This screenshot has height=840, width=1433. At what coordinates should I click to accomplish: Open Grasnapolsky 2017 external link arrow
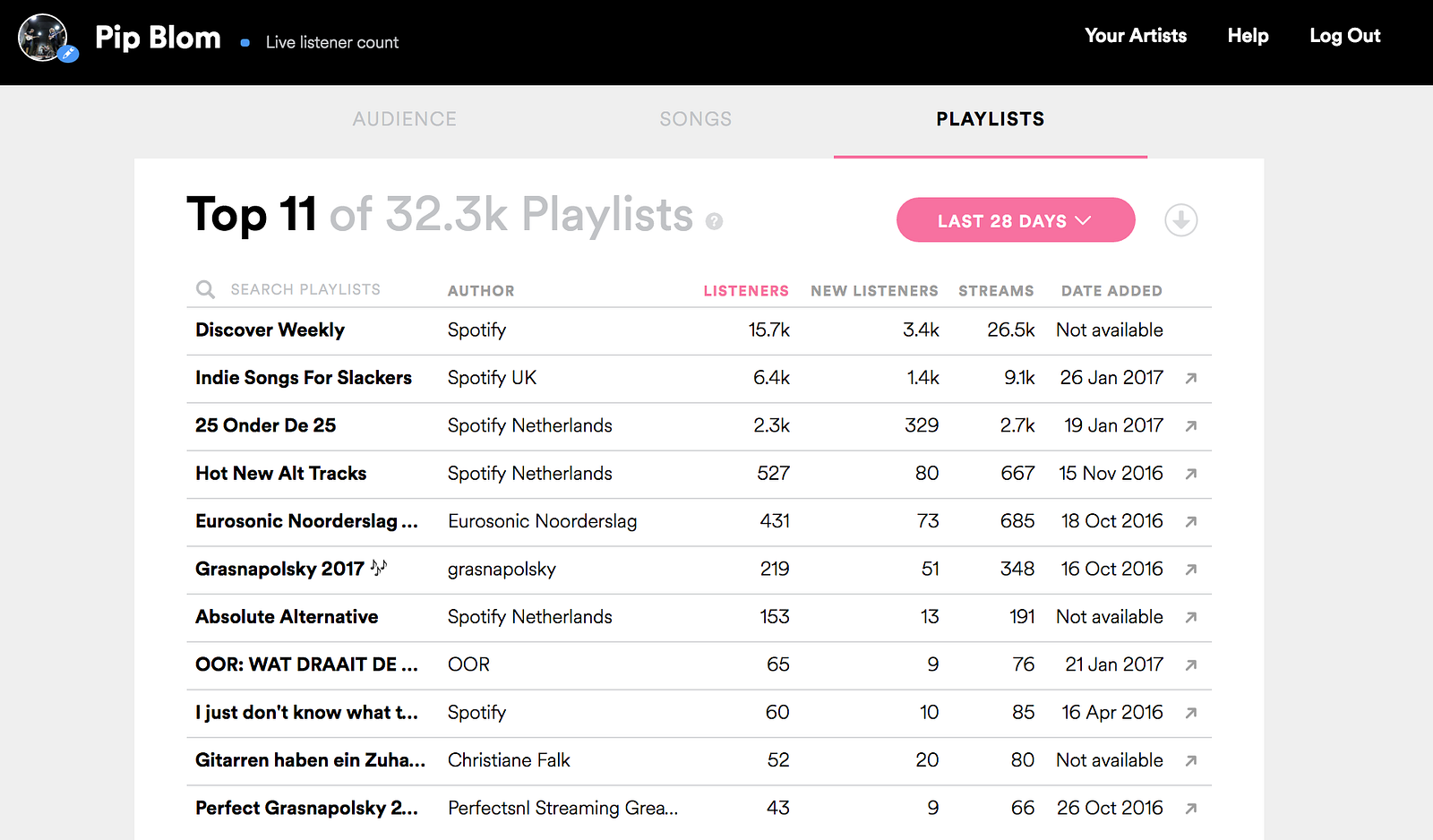(x=1190, y=570)
